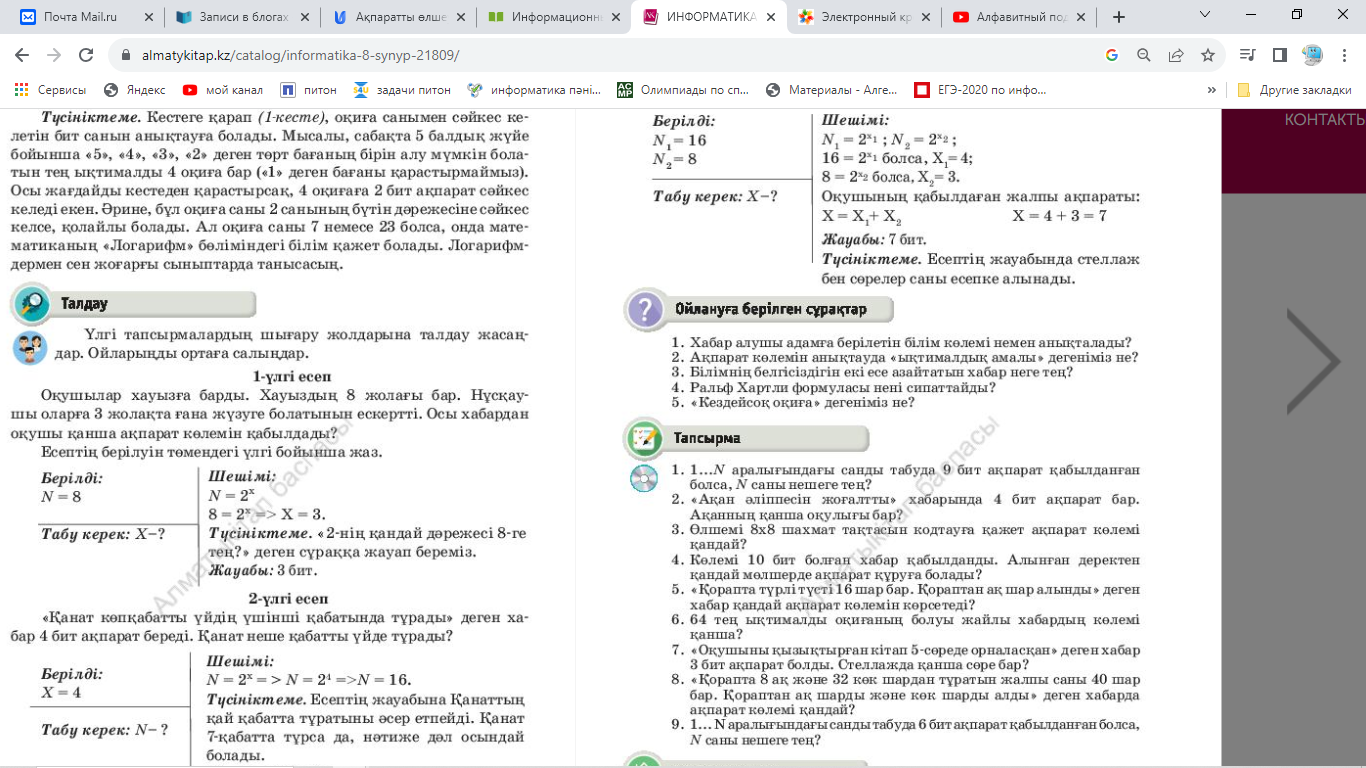Open the Chrome profile avatar
The width and height of the screenshot is (1366, 768).
1311,55
